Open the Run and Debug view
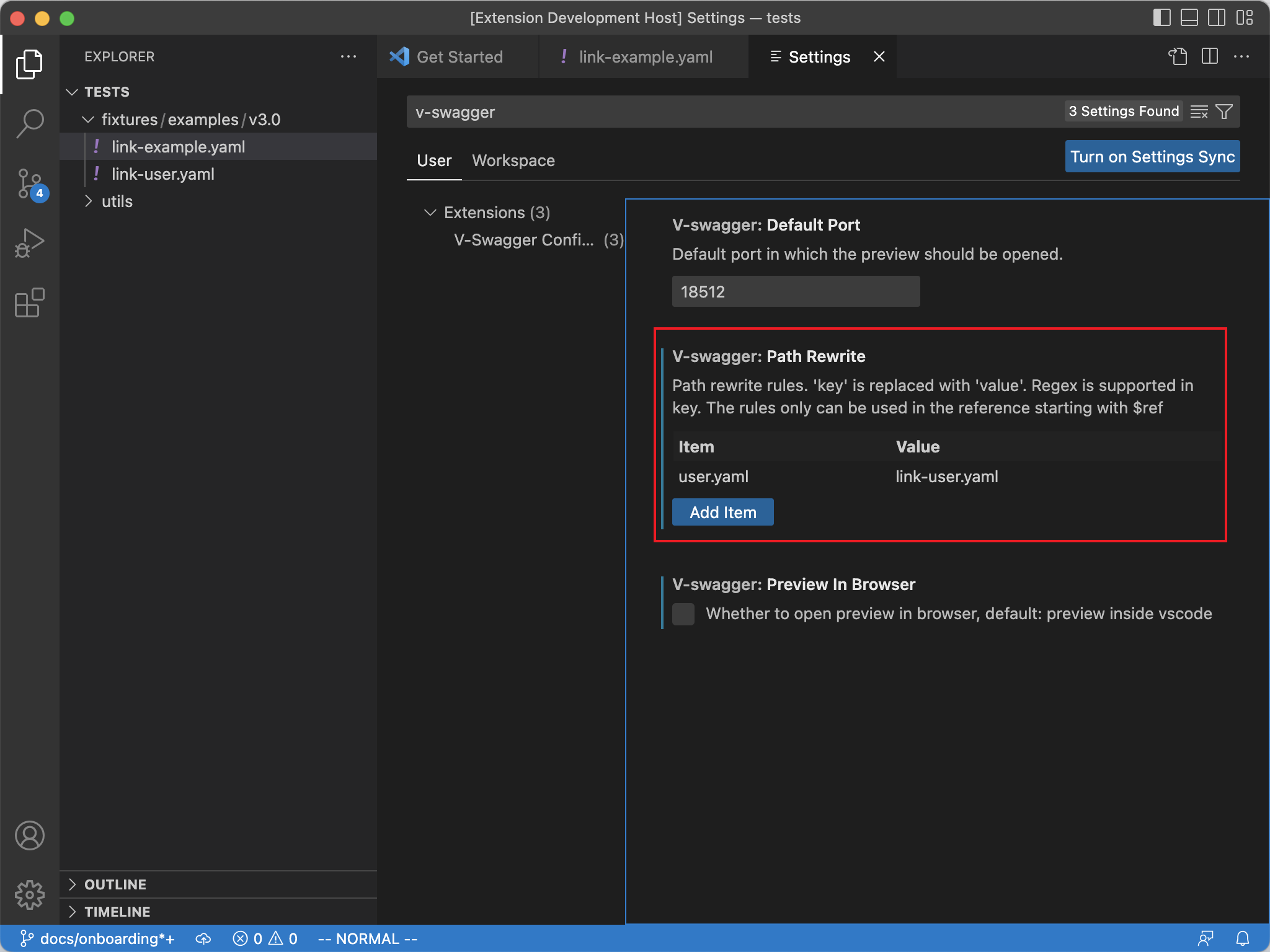This screenshot has height=952, width=1270. tap(29, 243)
